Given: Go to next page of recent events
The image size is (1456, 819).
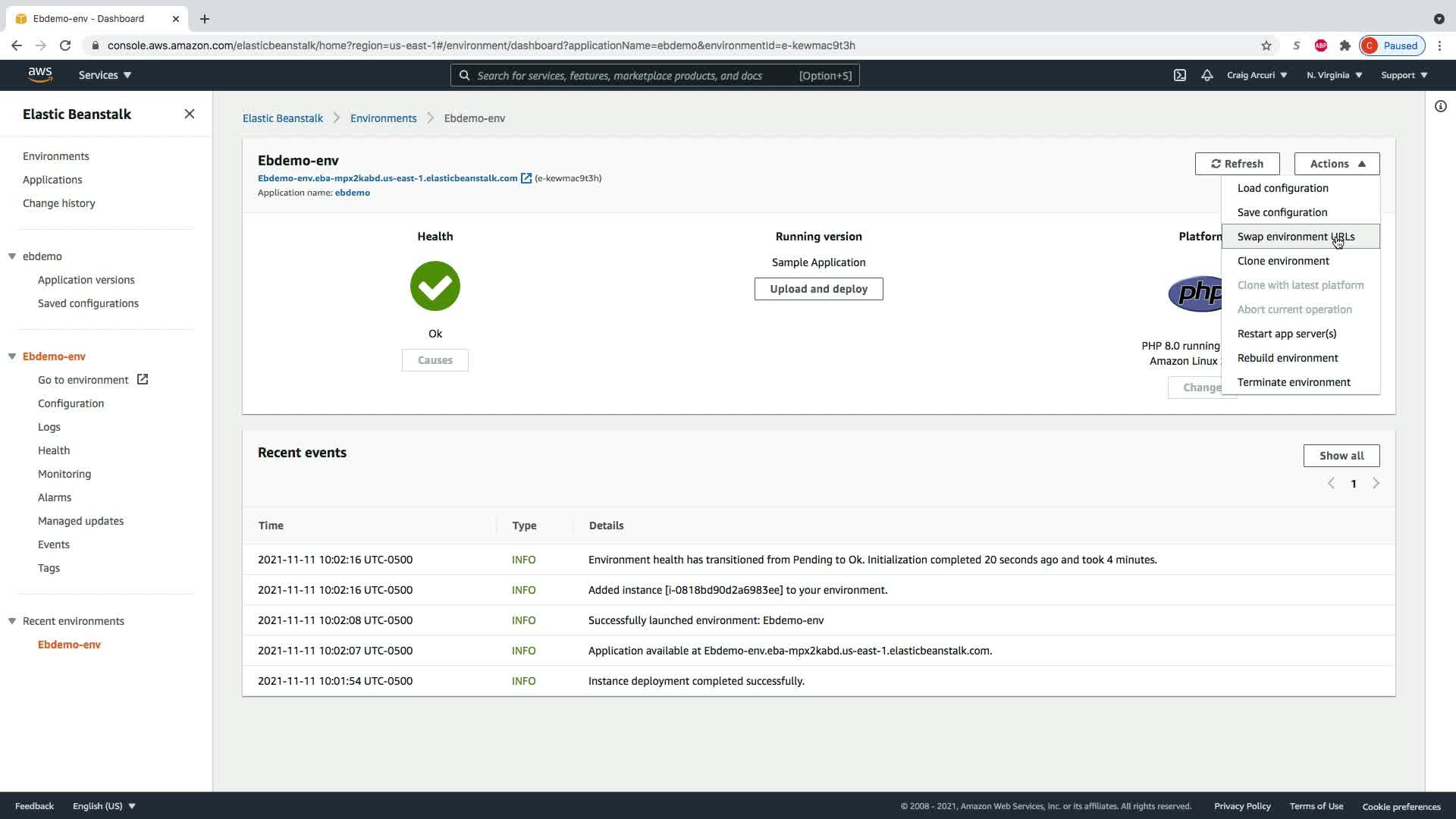Looking at the screenshot, I should [x=1376, y=484].
